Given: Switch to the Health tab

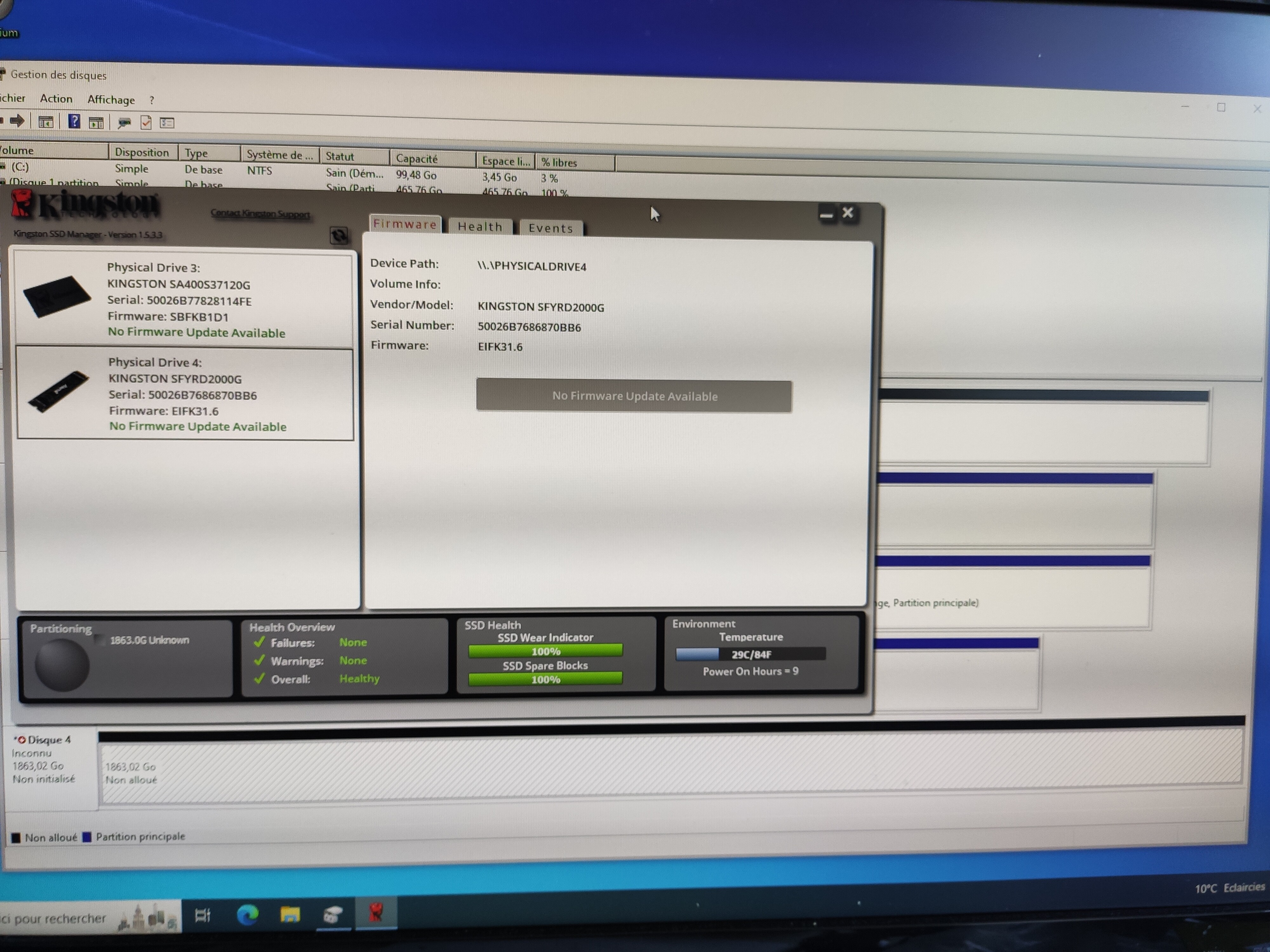Looking at the screenshot, I should tap(481, 227).
